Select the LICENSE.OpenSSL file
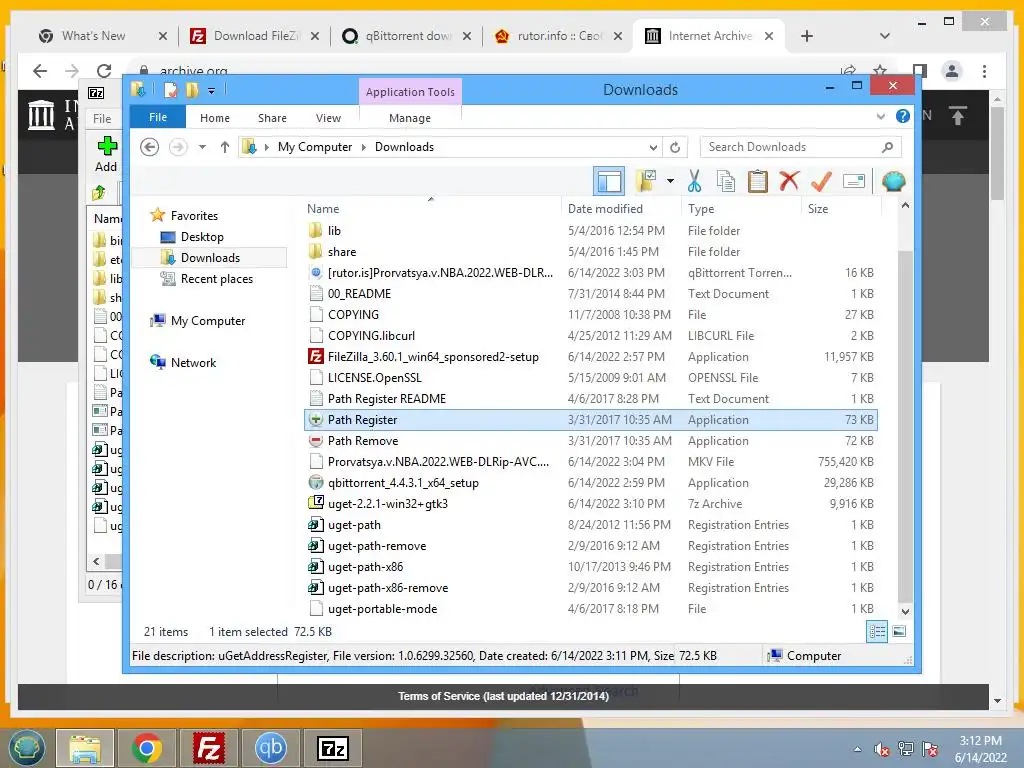The image size is (1024, 768). 591,377
